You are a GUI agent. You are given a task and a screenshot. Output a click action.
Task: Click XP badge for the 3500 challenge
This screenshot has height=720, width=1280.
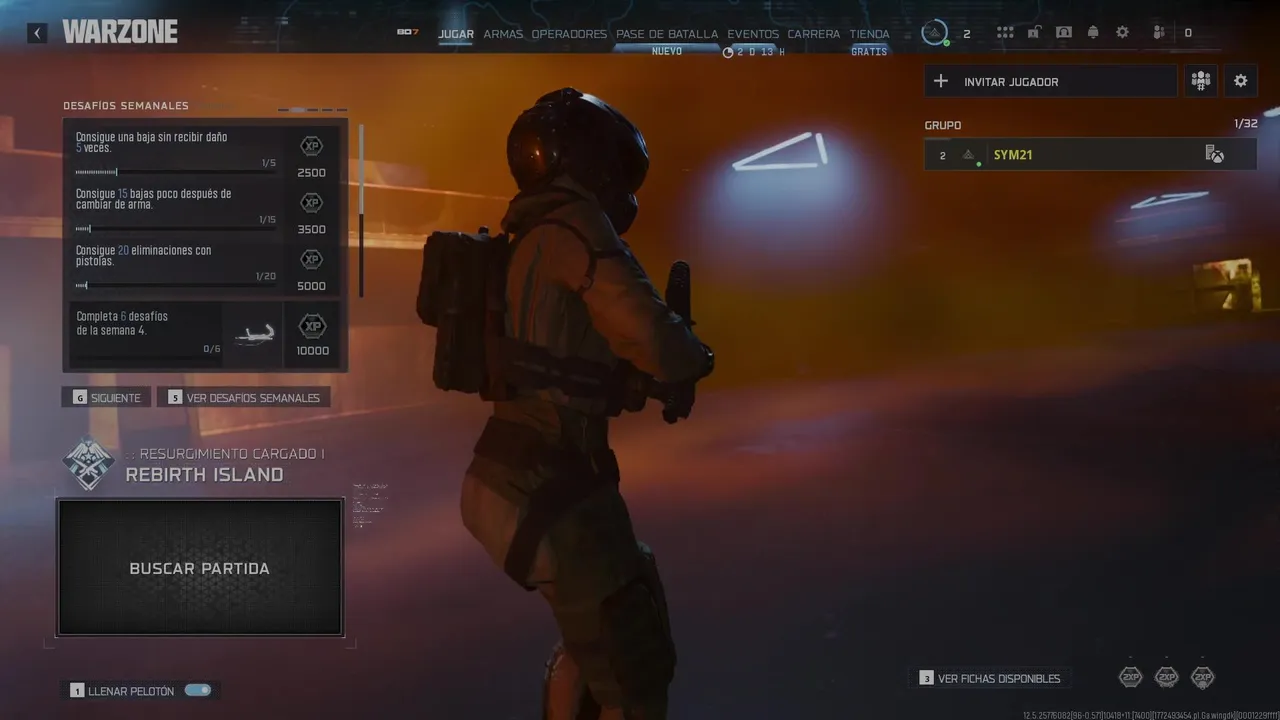click(311, 202)
